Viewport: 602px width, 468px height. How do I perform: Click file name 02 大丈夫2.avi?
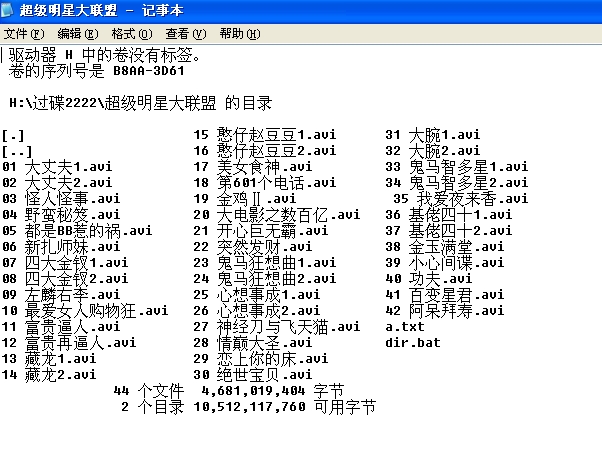[57, 183]
